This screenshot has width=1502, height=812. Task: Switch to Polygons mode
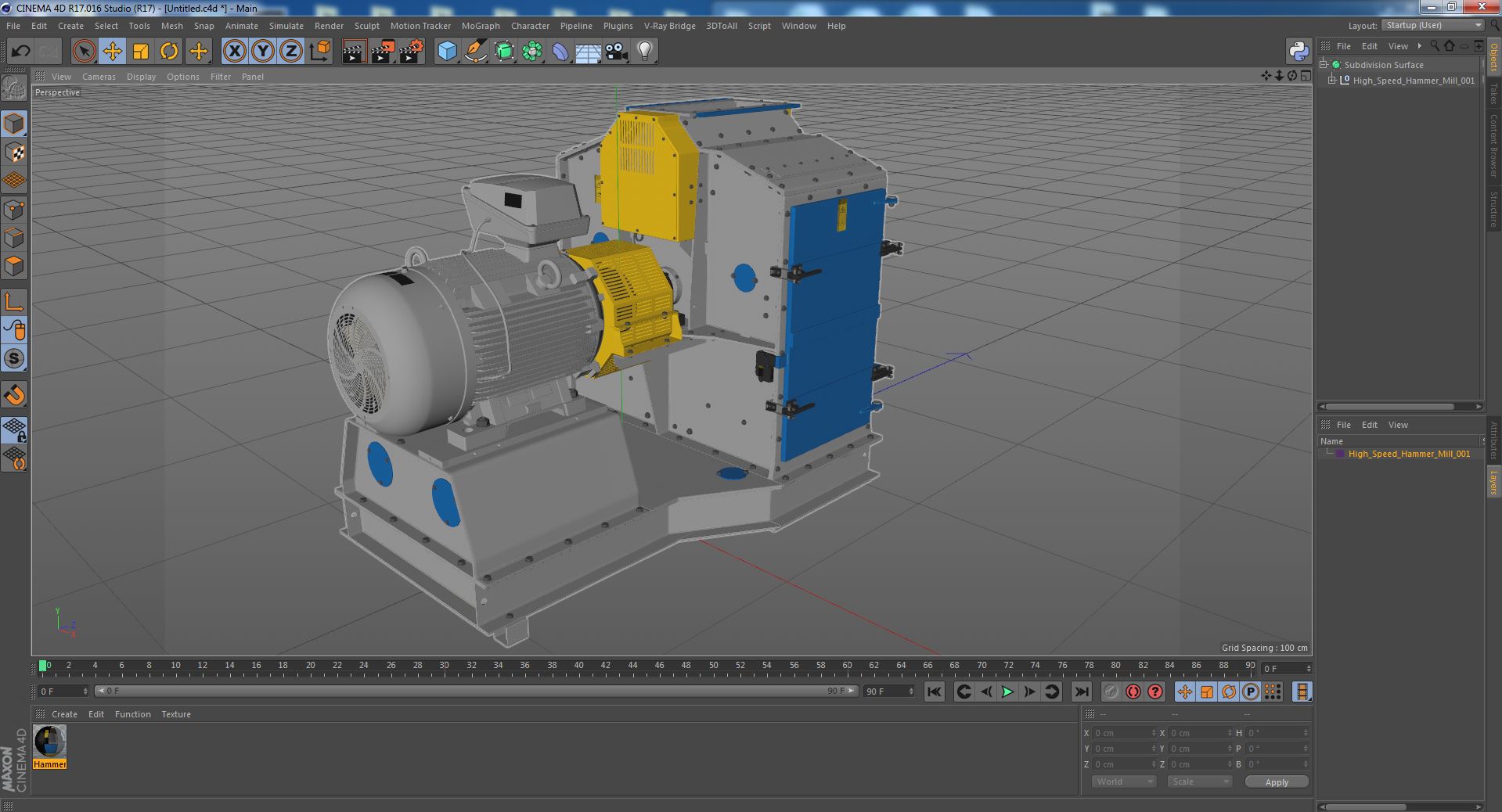14,266
